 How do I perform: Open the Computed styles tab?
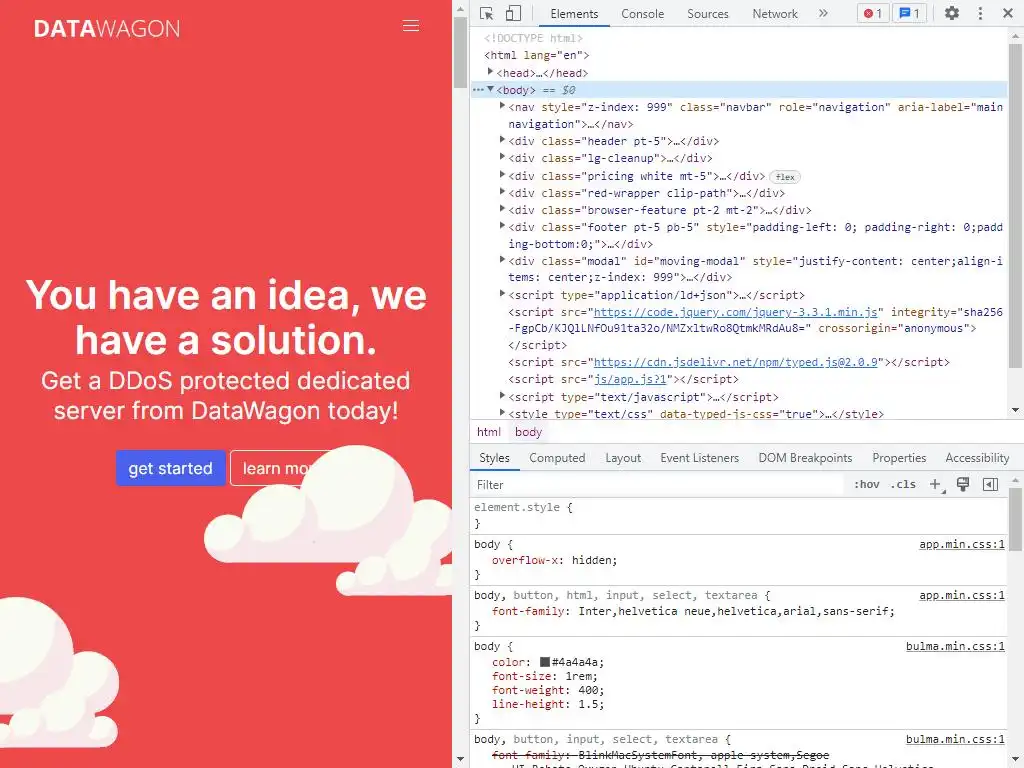point(557,458)
